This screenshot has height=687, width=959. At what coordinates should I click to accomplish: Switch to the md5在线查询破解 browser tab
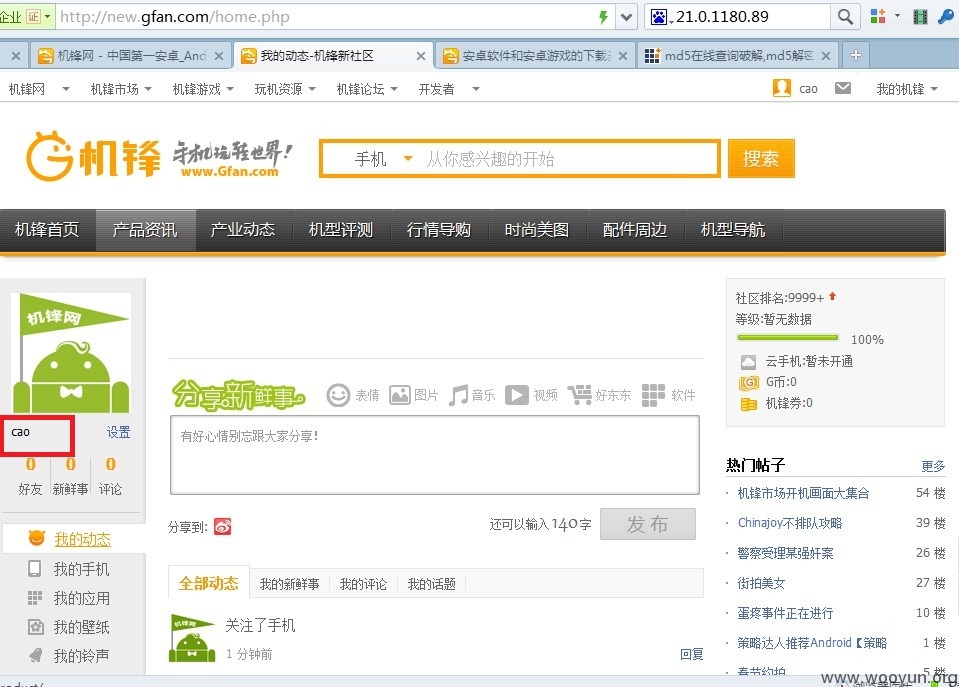738,56
